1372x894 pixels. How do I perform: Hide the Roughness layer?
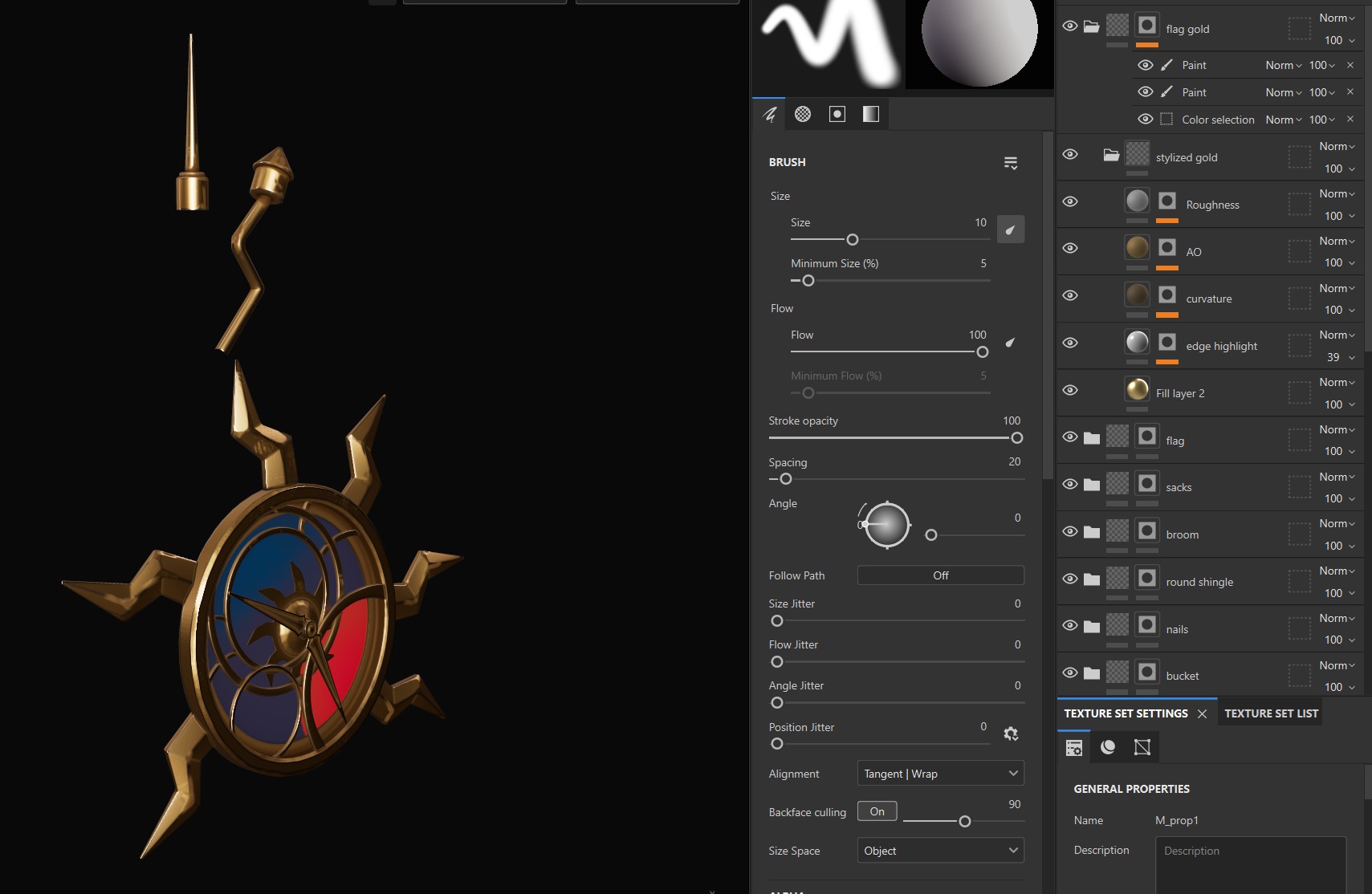click(x=1070, y=202)
